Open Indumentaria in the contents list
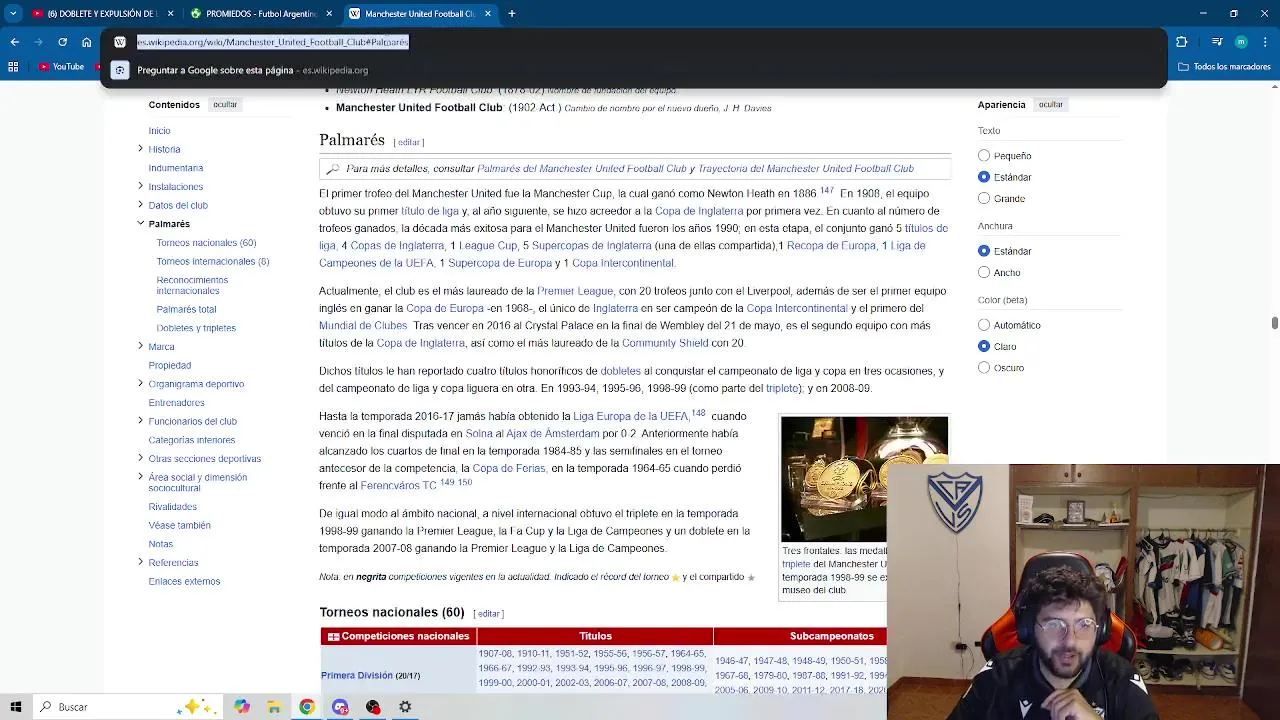Image resolution: width=1280 pixels, height=720 pixels. (176, 168)
